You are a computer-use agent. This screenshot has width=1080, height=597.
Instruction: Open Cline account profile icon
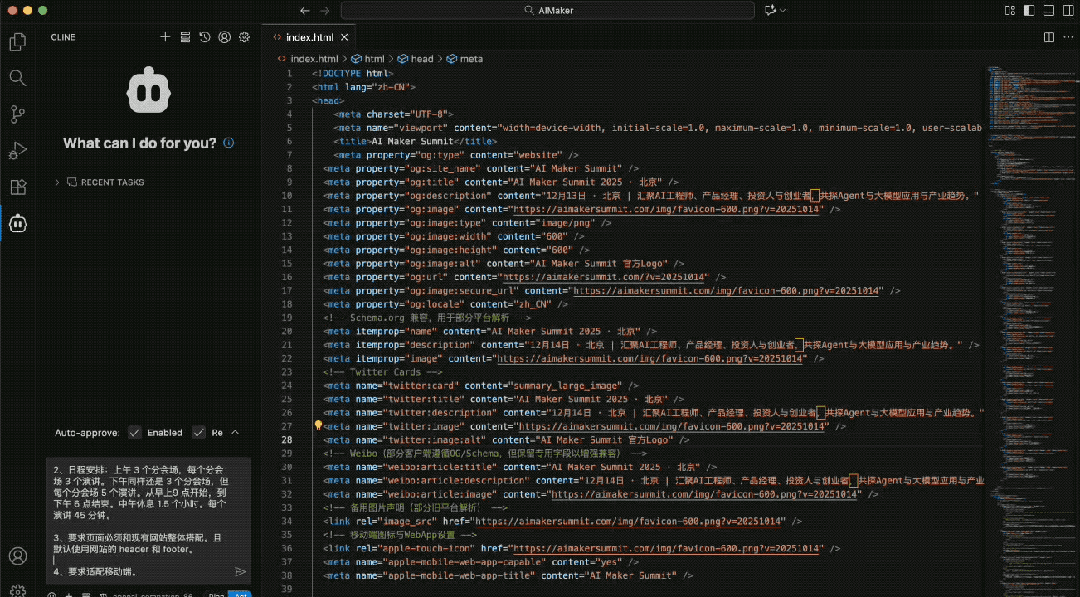[224, 37]
